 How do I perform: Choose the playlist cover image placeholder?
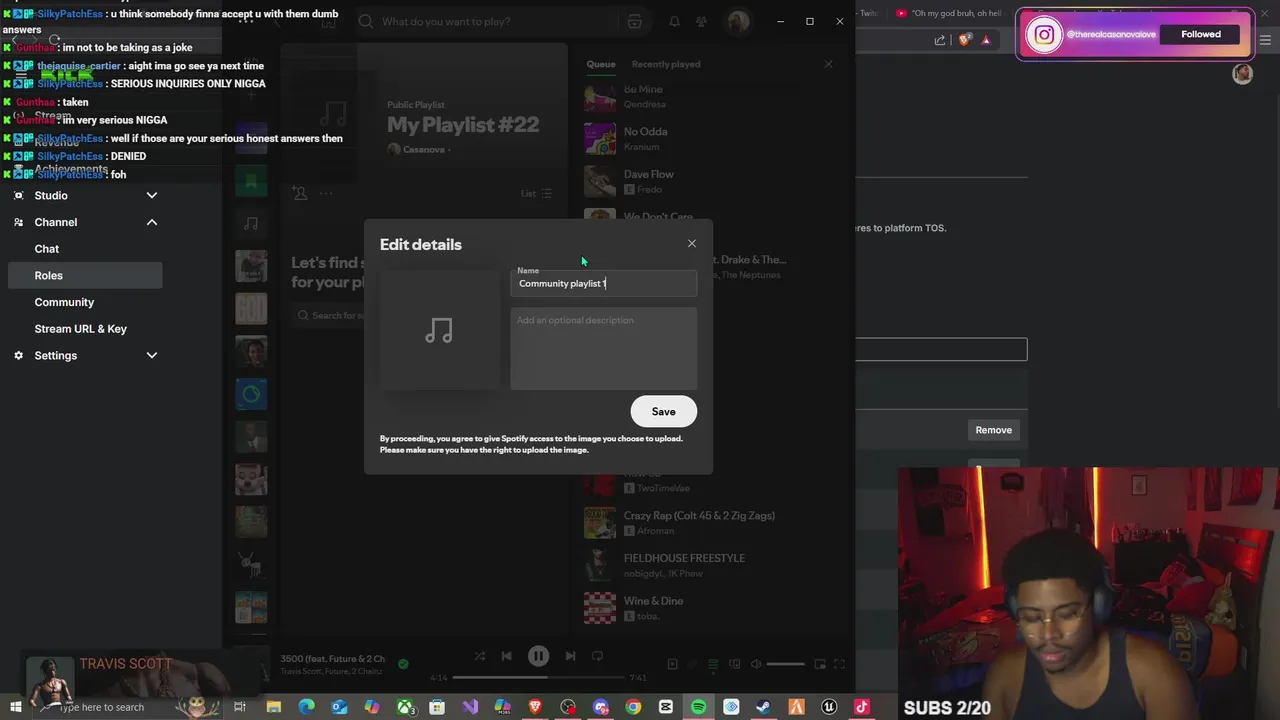[x=439, y=330]
